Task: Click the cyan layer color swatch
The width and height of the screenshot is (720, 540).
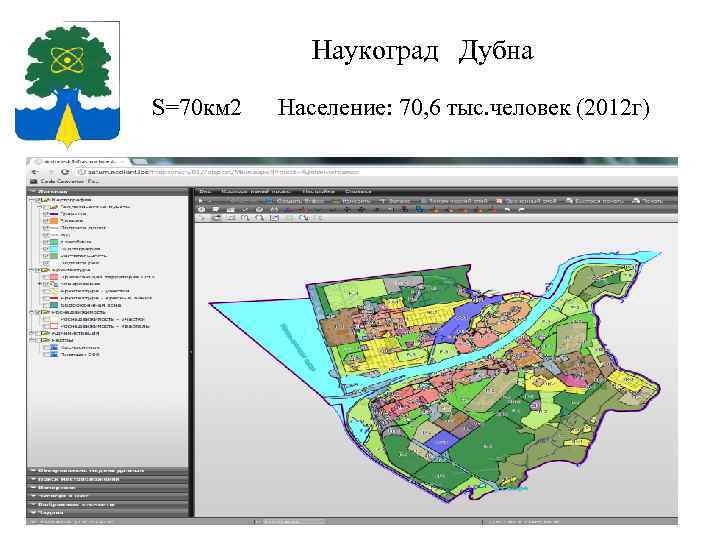Action: point(54,249)
